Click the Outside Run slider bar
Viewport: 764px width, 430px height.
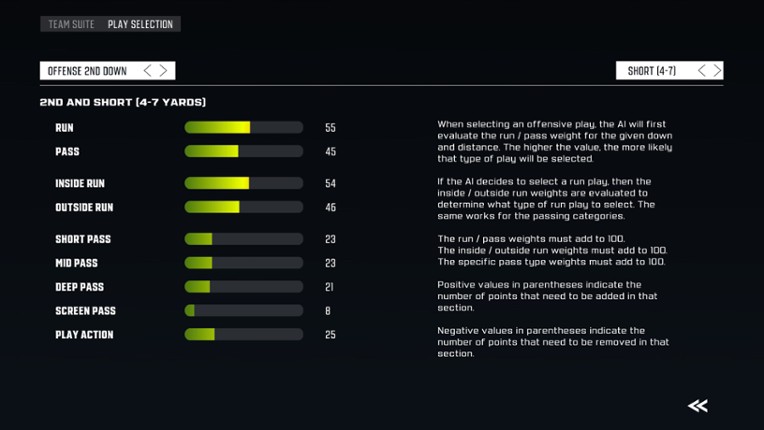click(x=244, y=208)
